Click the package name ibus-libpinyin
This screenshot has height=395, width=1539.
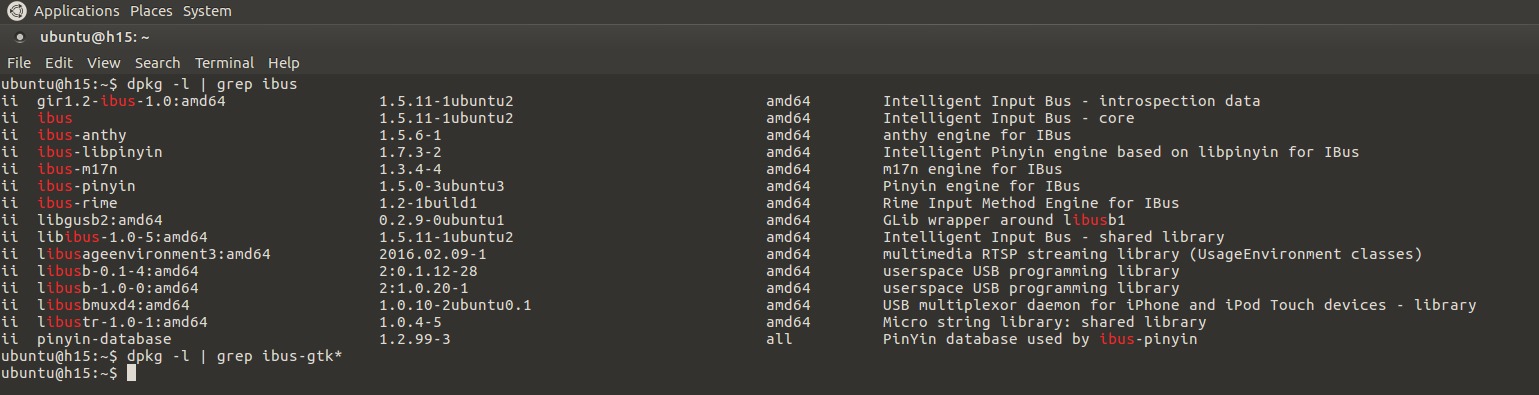click(100, 152)
